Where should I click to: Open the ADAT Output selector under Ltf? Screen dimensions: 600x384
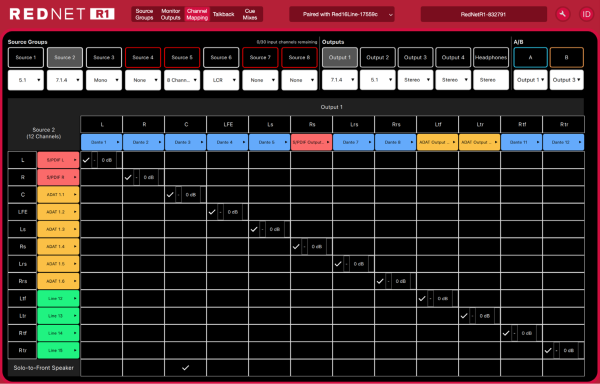click(x=437, y=142)
